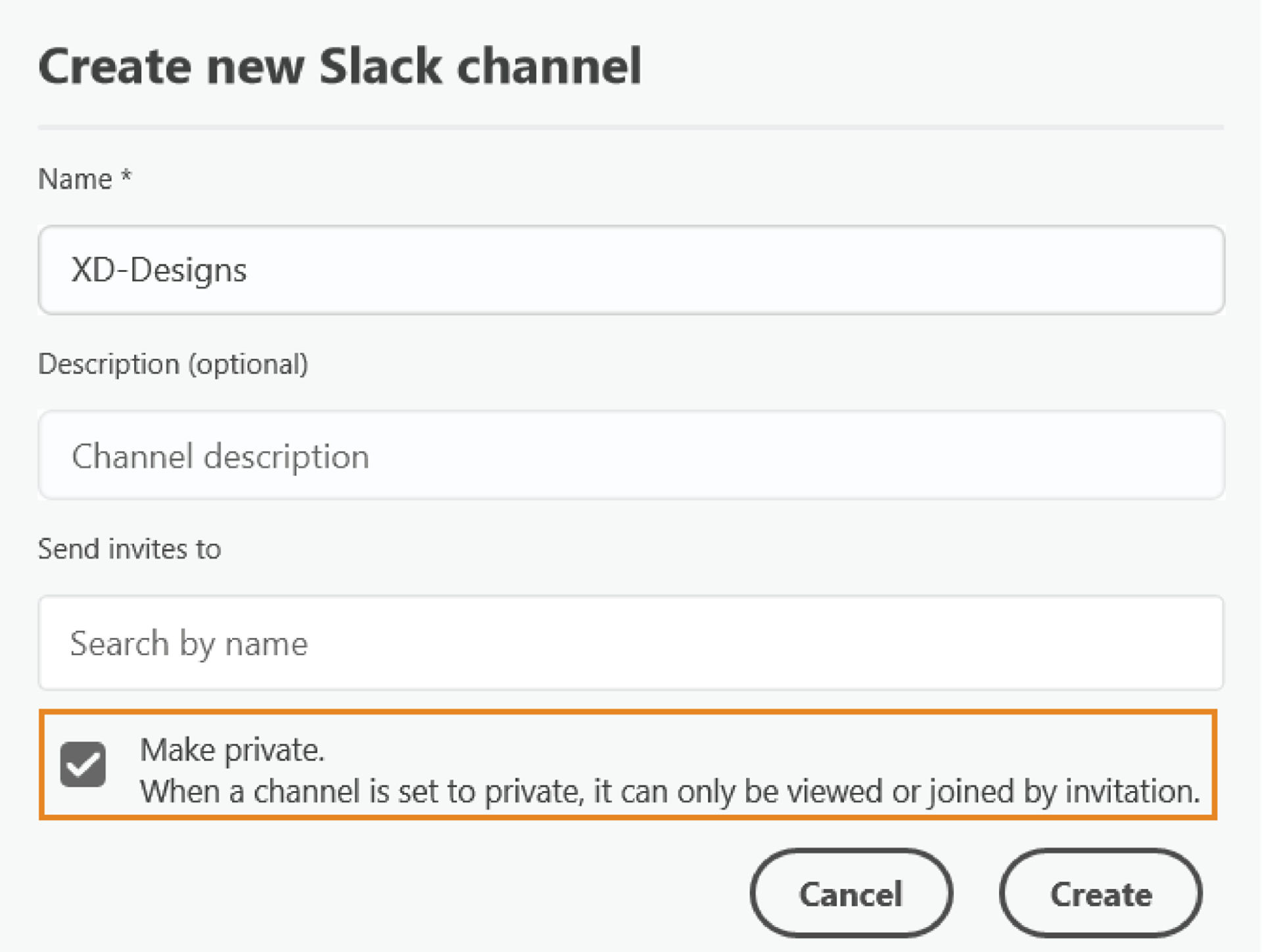The width and height of the screenshot is (1262, 952).
Task: Click the "Name *" field label
Action: [76, 179]
